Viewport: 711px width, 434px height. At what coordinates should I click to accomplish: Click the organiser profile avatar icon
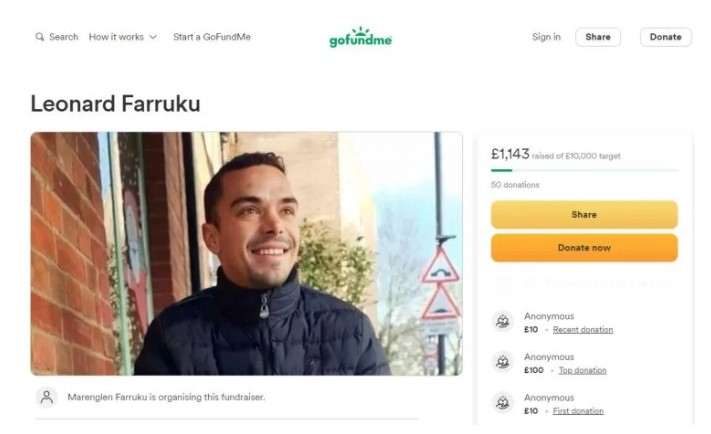tap(47, 397)
